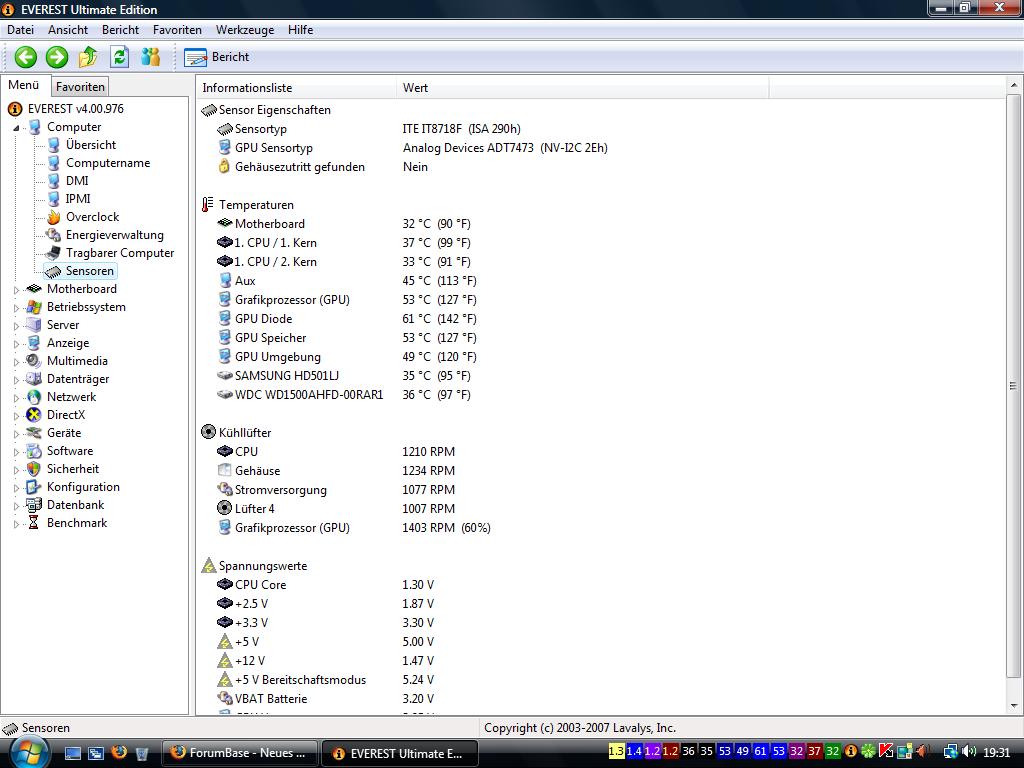Click the green Back arrow toolbar icon
The height and width of the screenshot is (768, 1024).
point(26,57)
